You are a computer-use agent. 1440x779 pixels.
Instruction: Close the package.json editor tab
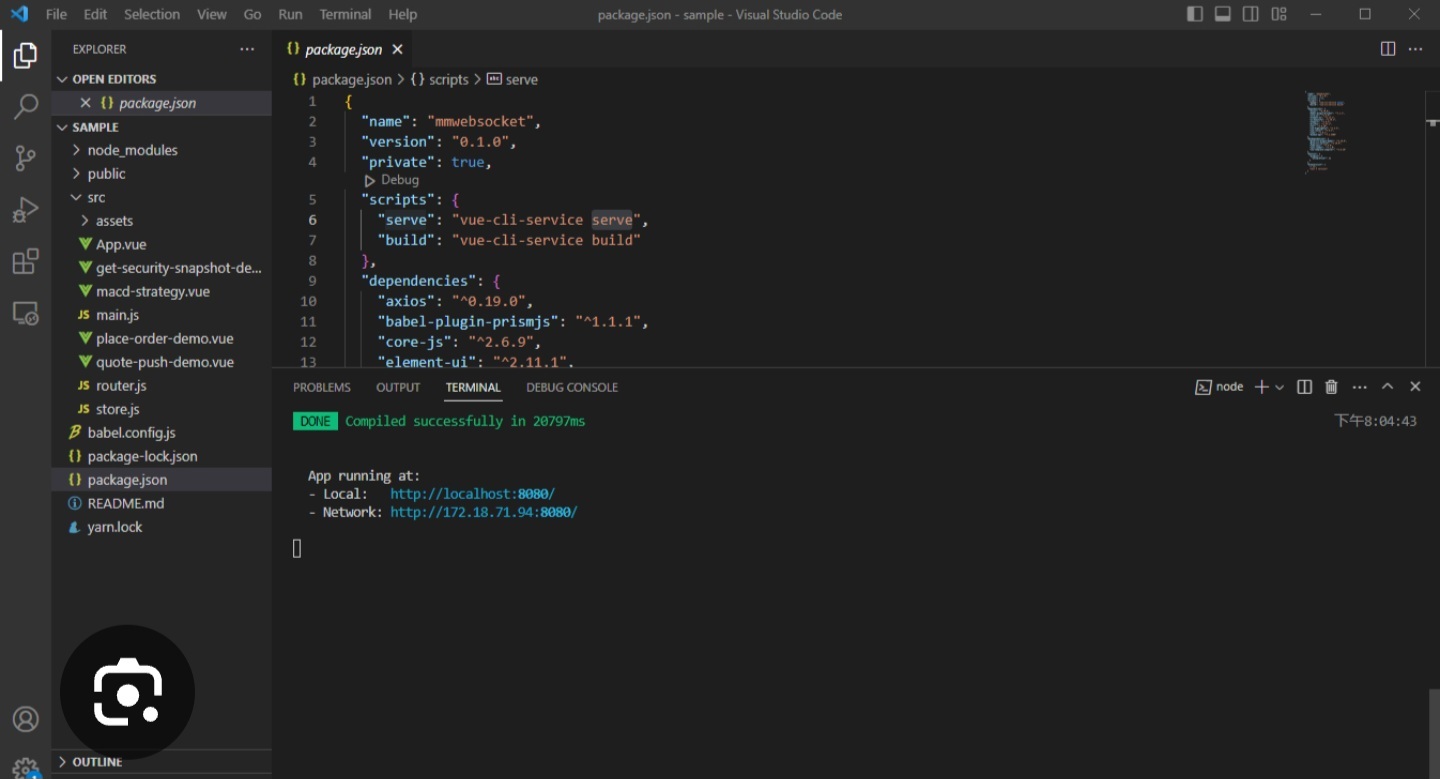tap(397, 49)
